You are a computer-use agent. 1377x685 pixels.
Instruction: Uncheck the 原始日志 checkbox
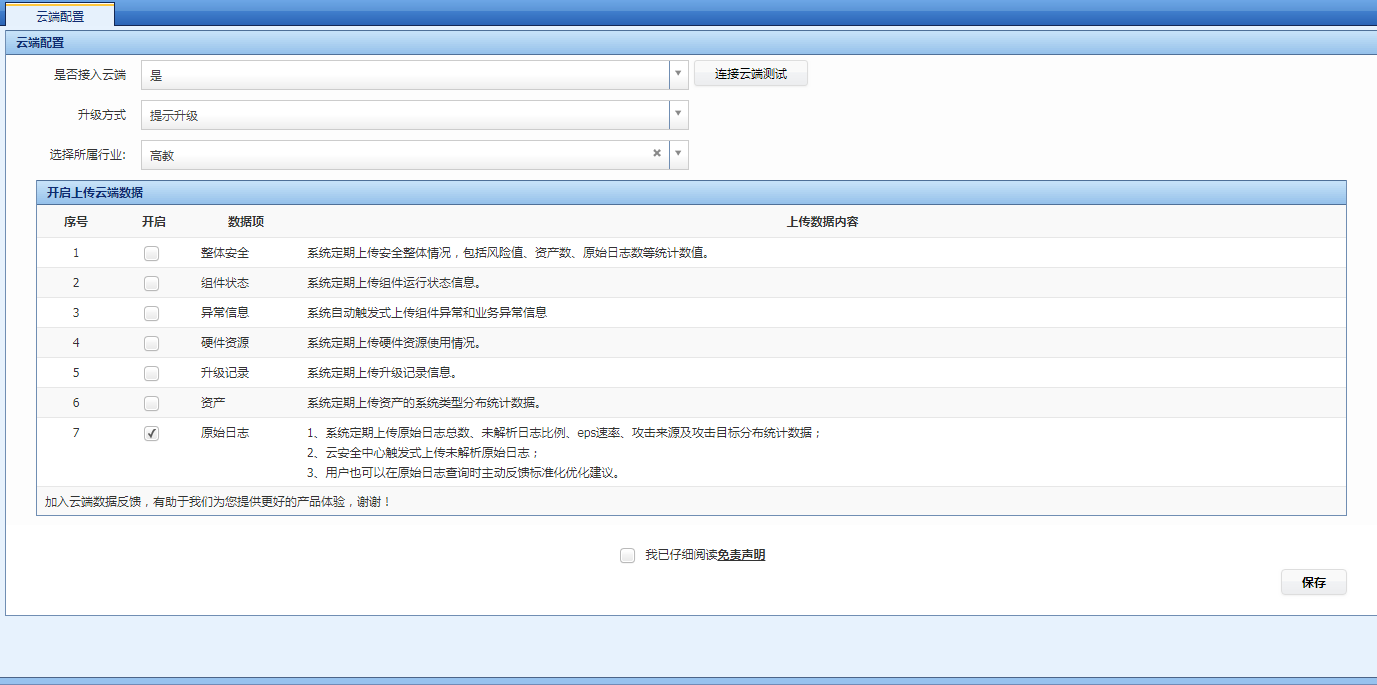coord(151,433)
